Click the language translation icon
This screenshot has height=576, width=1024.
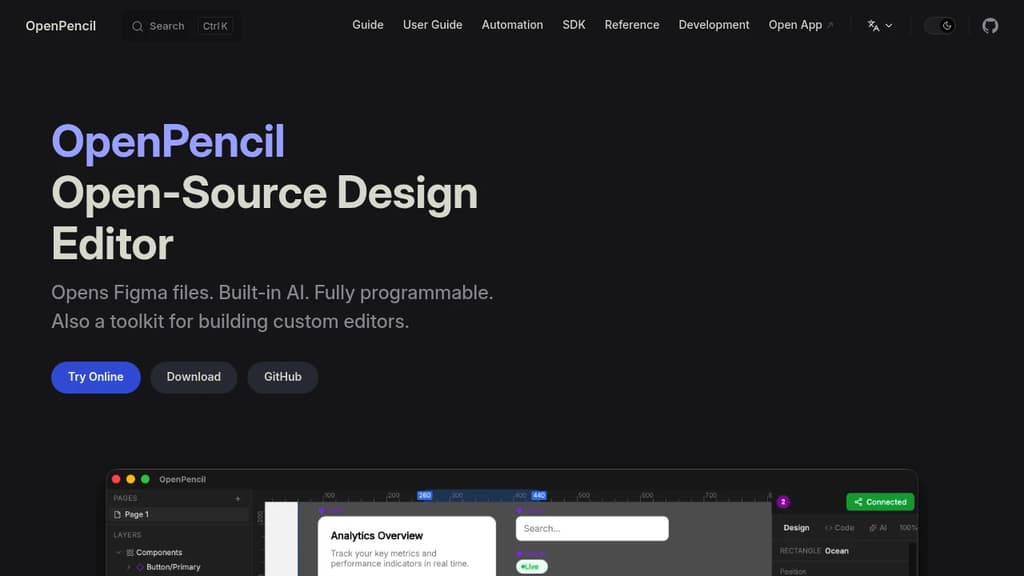click(x=873, y=24)
